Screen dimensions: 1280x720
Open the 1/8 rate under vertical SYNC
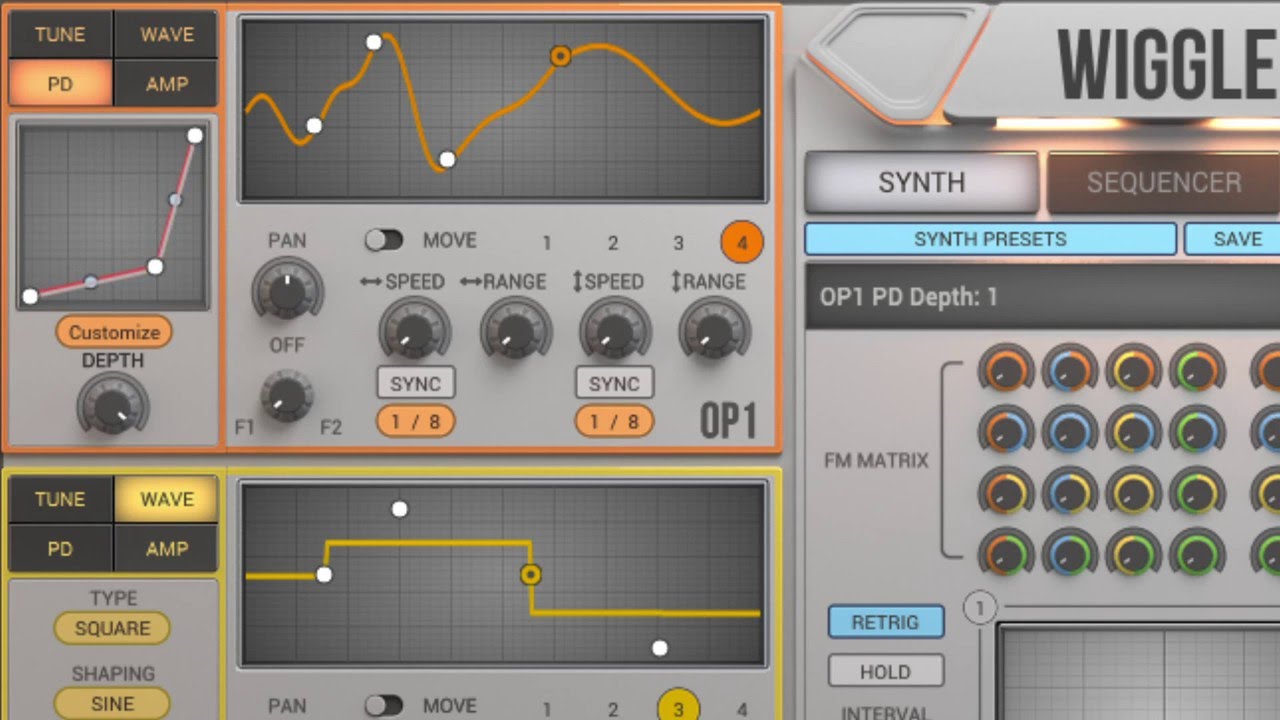pos(614,421)
